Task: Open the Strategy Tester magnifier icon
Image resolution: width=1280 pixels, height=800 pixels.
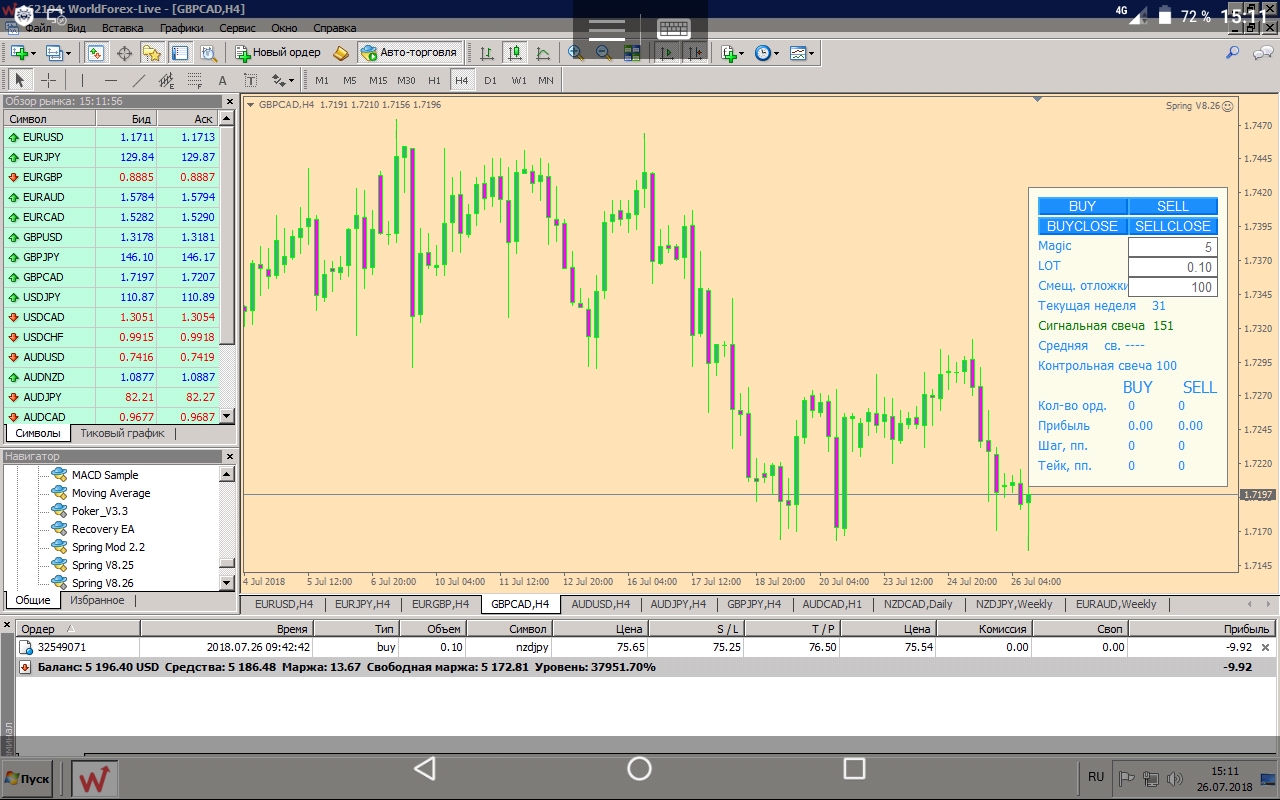Action: [x=208, y=52]
